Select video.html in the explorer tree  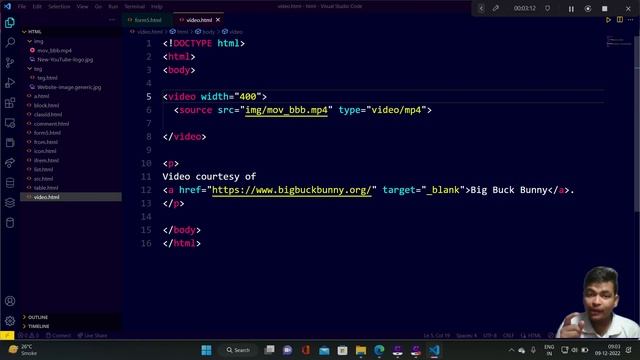71,197
